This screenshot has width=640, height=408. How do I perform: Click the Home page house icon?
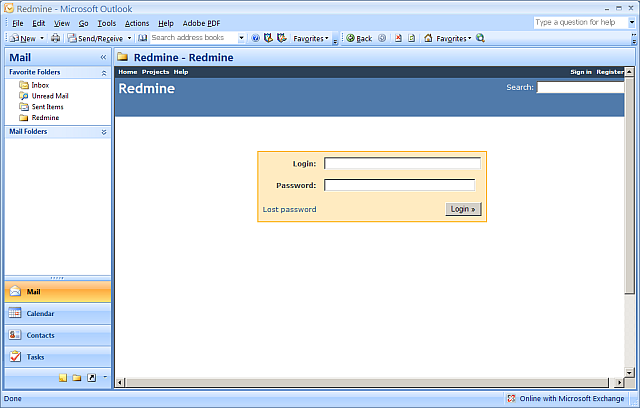point(428,38)
